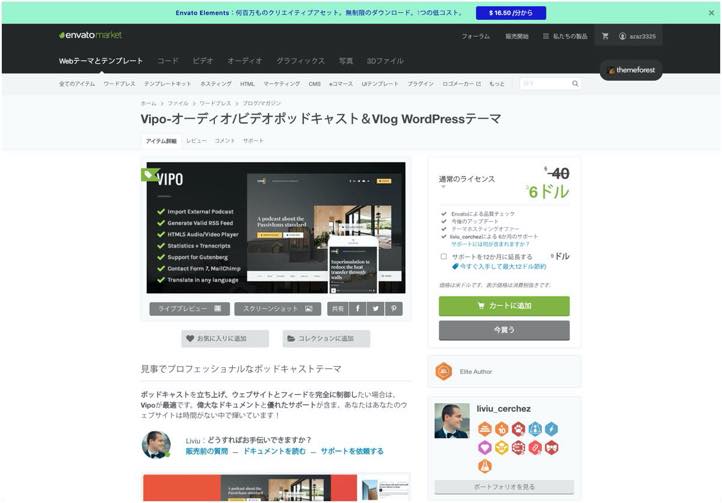
Task: Click the lone orange badge in bottom row
Action: (x=484, y=466)
